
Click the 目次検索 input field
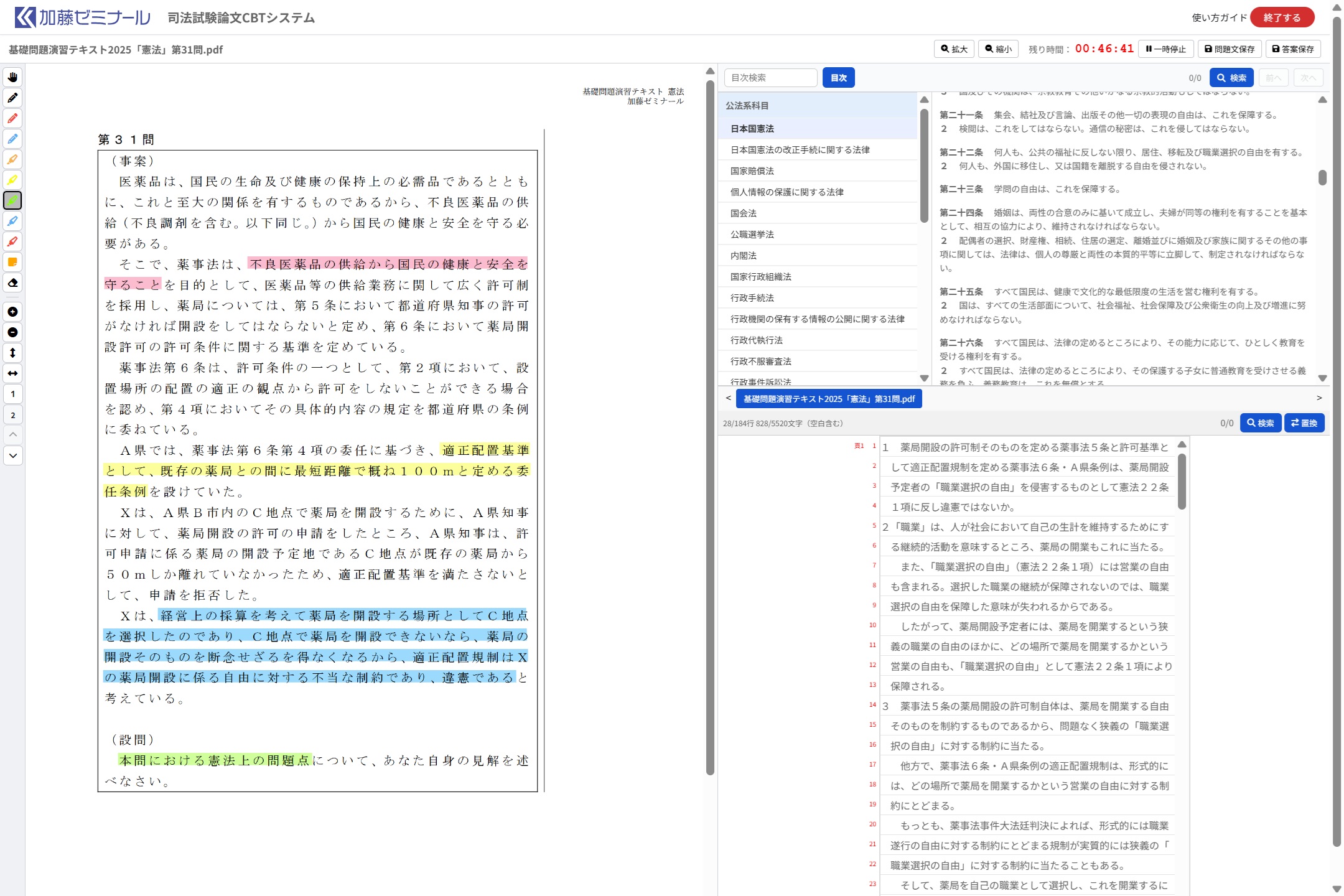(x=770, y=78)
